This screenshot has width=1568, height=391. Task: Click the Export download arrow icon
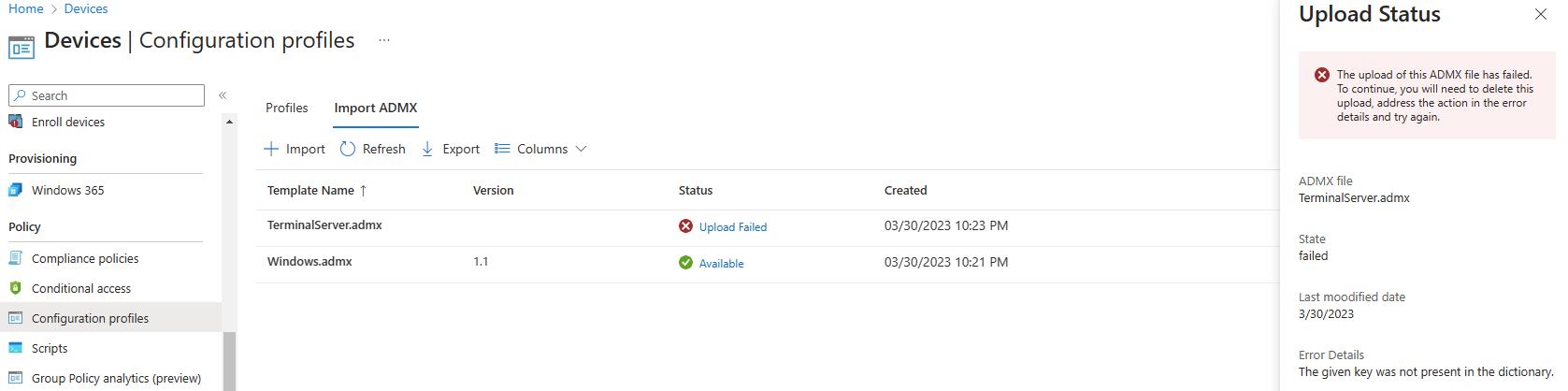tap(427, 149)
